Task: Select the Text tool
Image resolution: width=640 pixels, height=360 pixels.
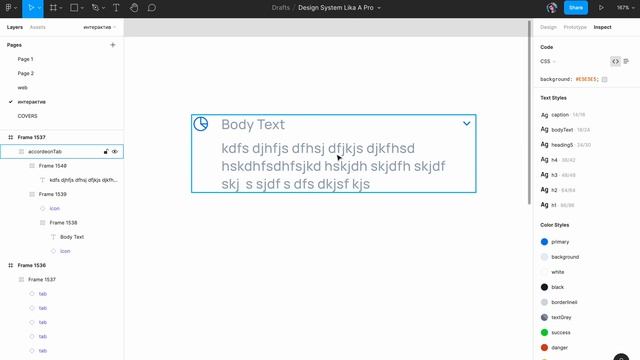Action: tap(116, 8)
